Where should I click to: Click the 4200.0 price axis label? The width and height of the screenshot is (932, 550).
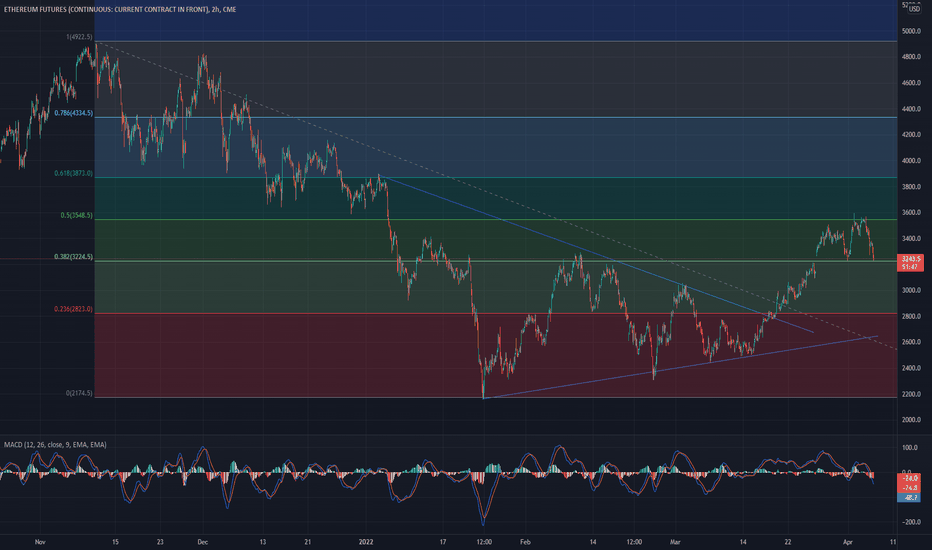(911, 135)
